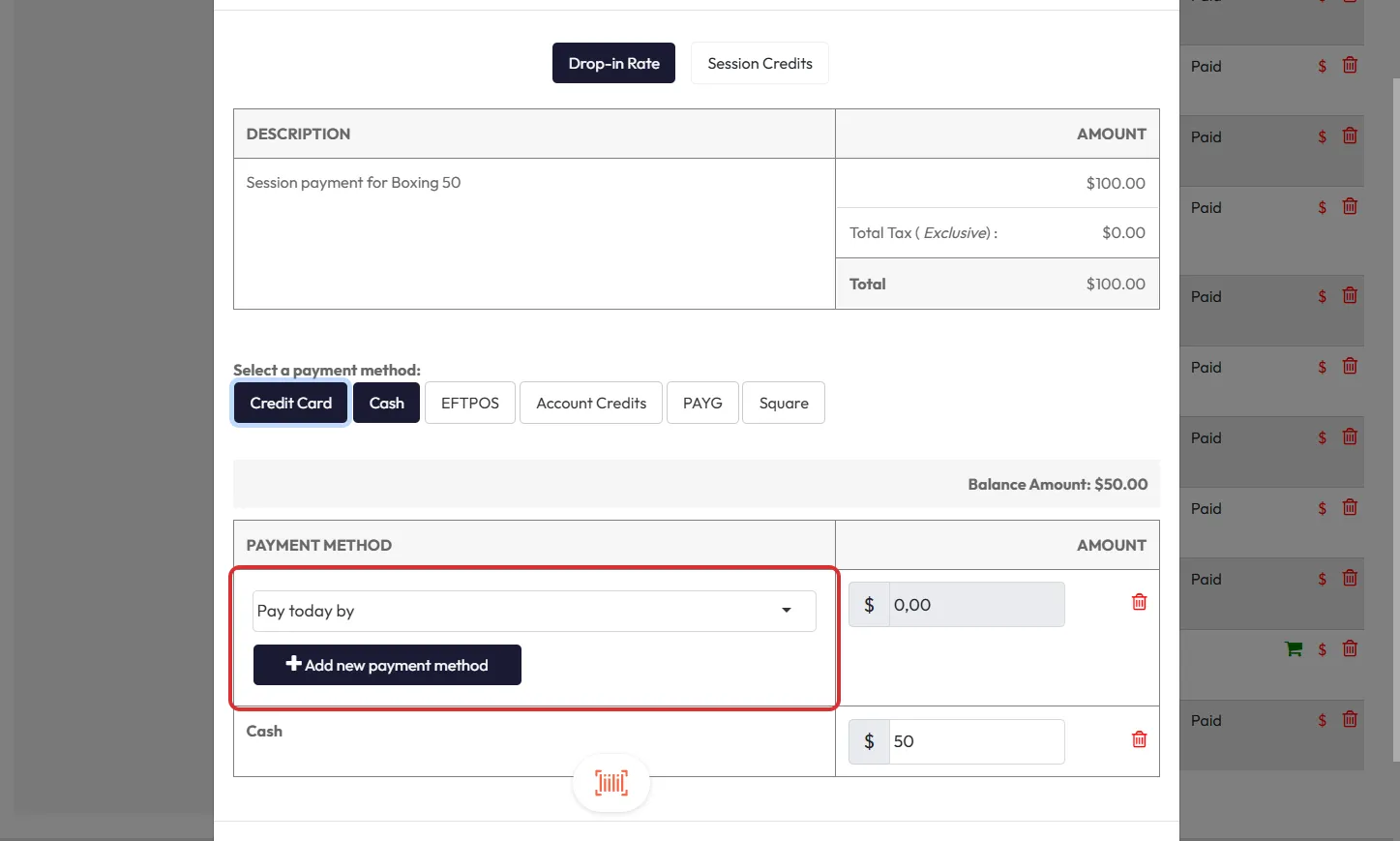Click the dropdown arrow in Pay today by
This screenshot has height=841, width=1400.
(x=786, y=611)
